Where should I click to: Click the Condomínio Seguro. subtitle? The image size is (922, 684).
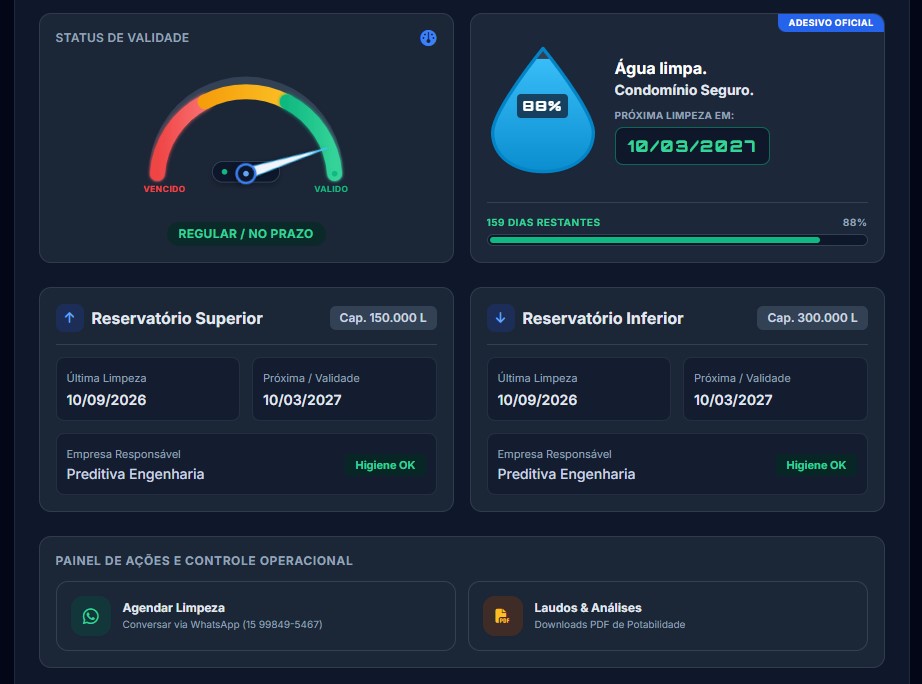coord(684,90)
